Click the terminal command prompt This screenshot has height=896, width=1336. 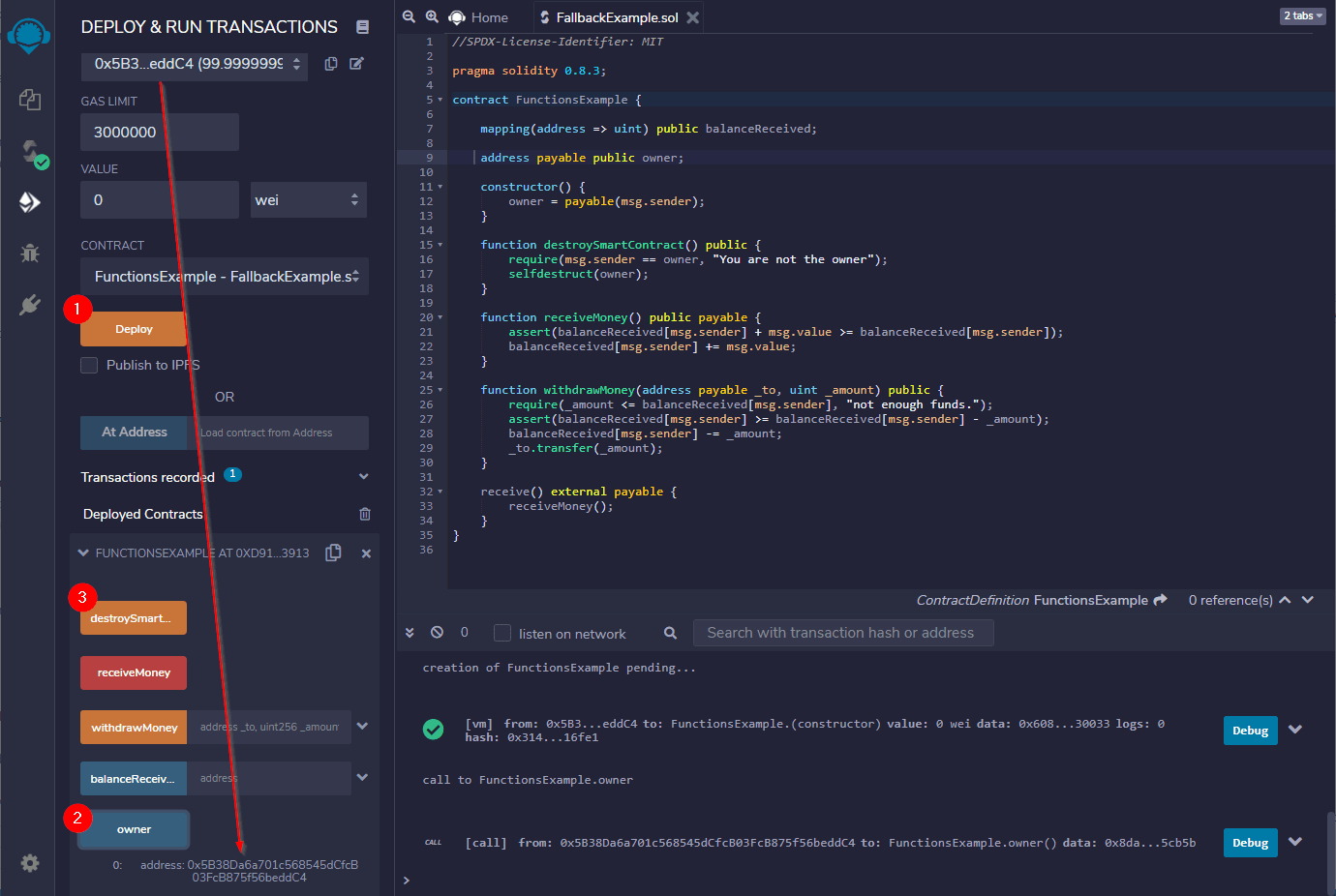point(408,880)
